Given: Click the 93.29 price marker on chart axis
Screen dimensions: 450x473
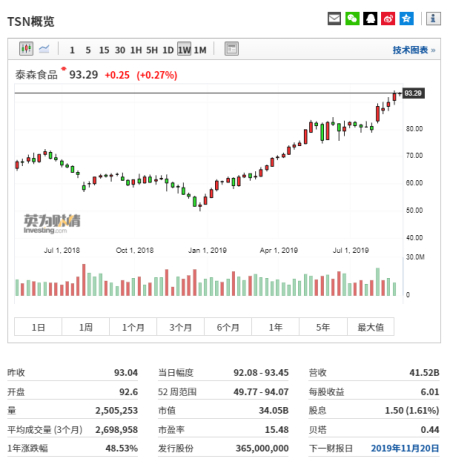Looking at the screenshot, I should (x=413, y=93).
